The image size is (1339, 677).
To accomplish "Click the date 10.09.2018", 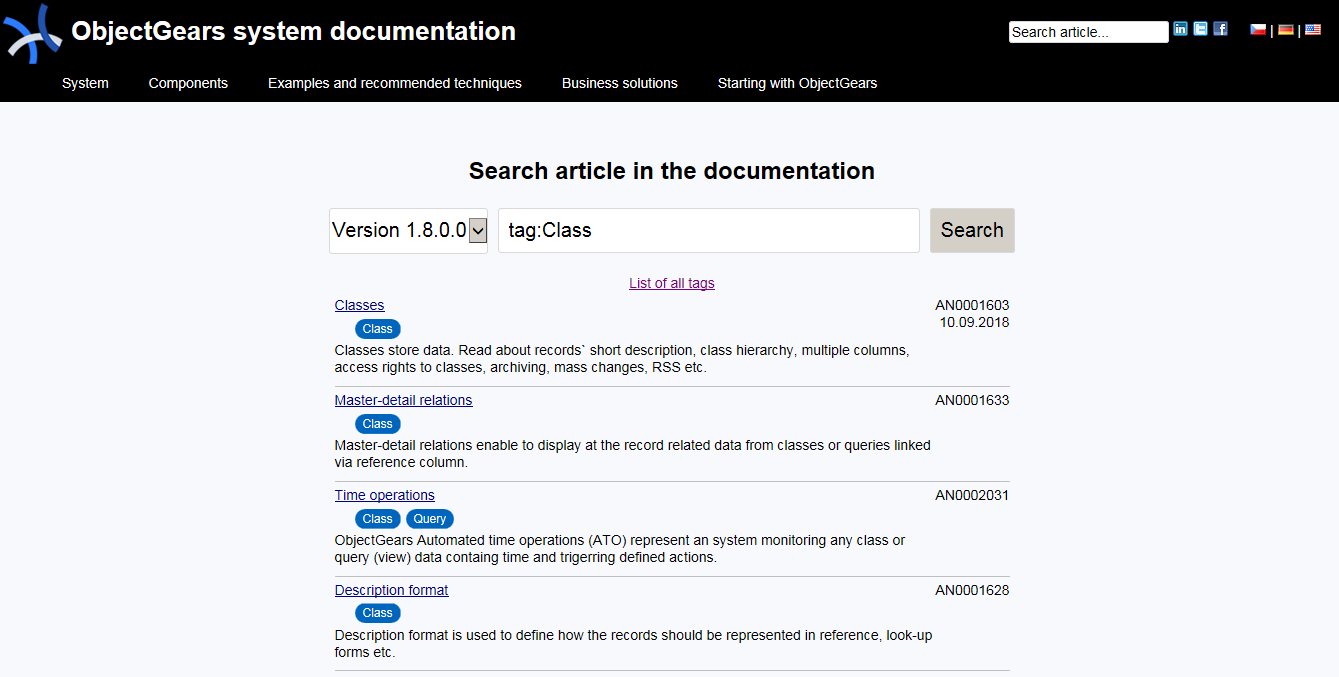I will coord(974,323).
